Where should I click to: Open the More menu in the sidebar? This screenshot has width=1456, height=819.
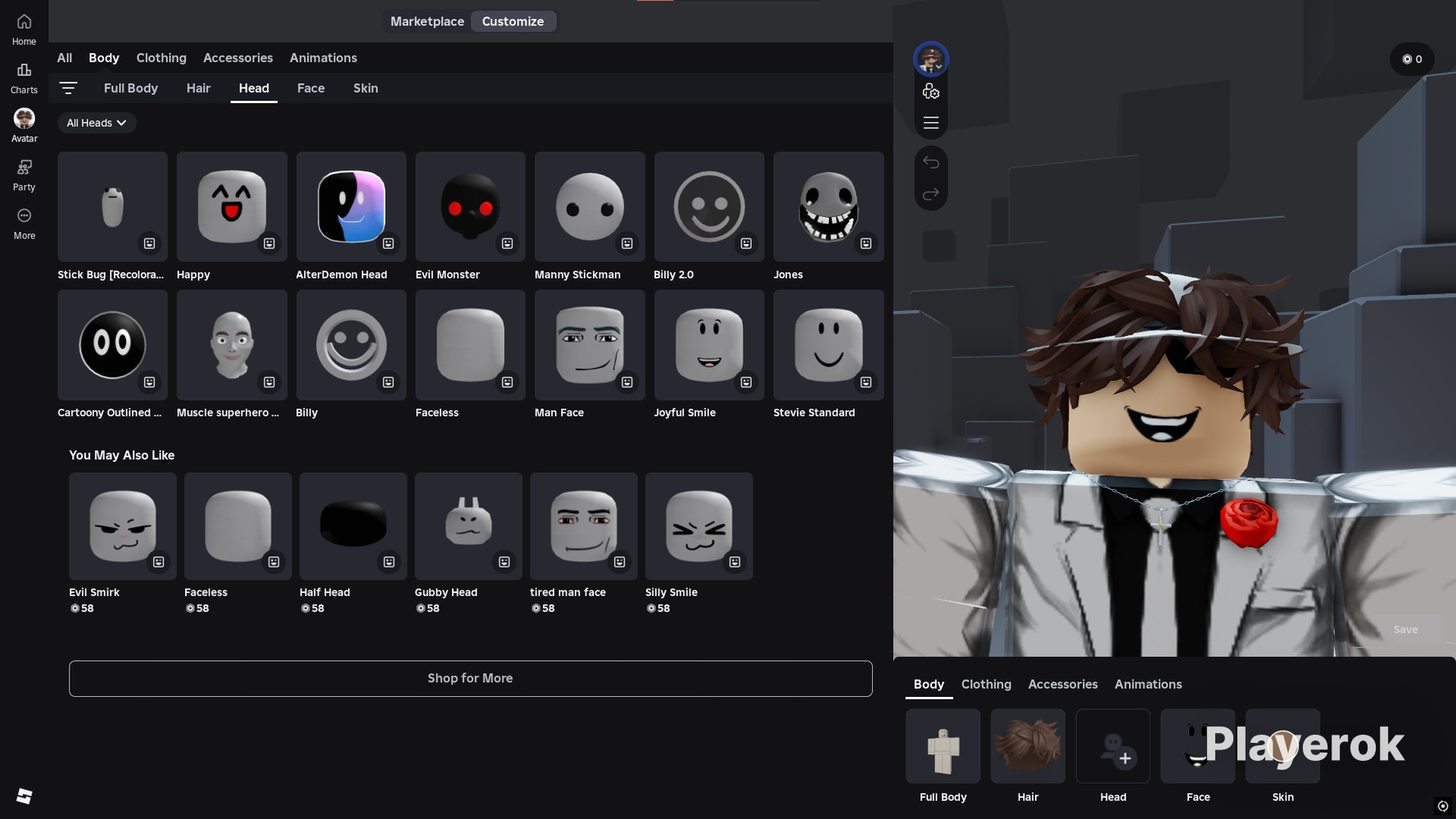pos(24,224)
